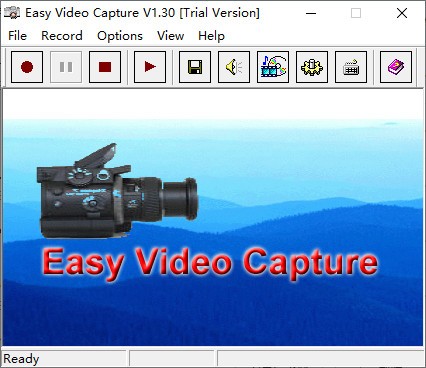Screen dimensions: 426x368
Task: Click the application icon in the title bar
Action: pyautogui.click(x=12, y=13)
